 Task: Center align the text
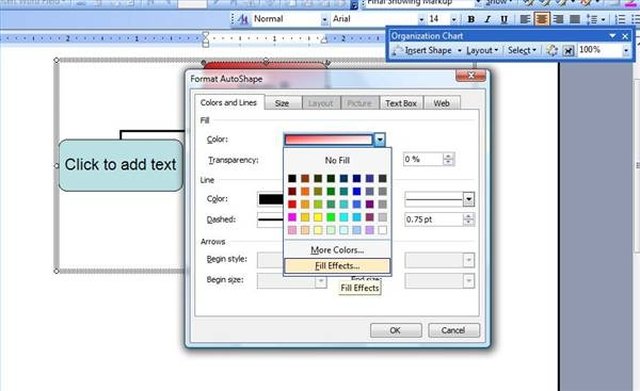point(542,19)
